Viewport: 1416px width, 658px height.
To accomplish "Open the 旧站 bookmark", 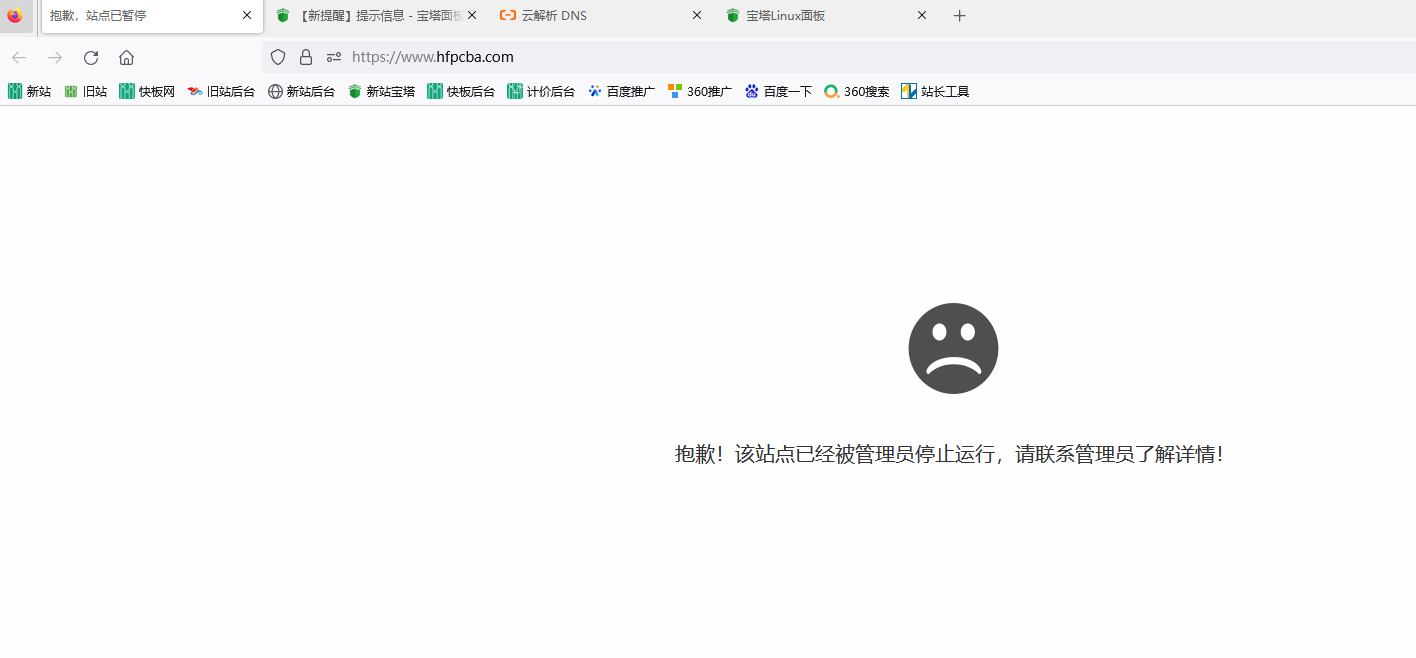I will (85, 91).
